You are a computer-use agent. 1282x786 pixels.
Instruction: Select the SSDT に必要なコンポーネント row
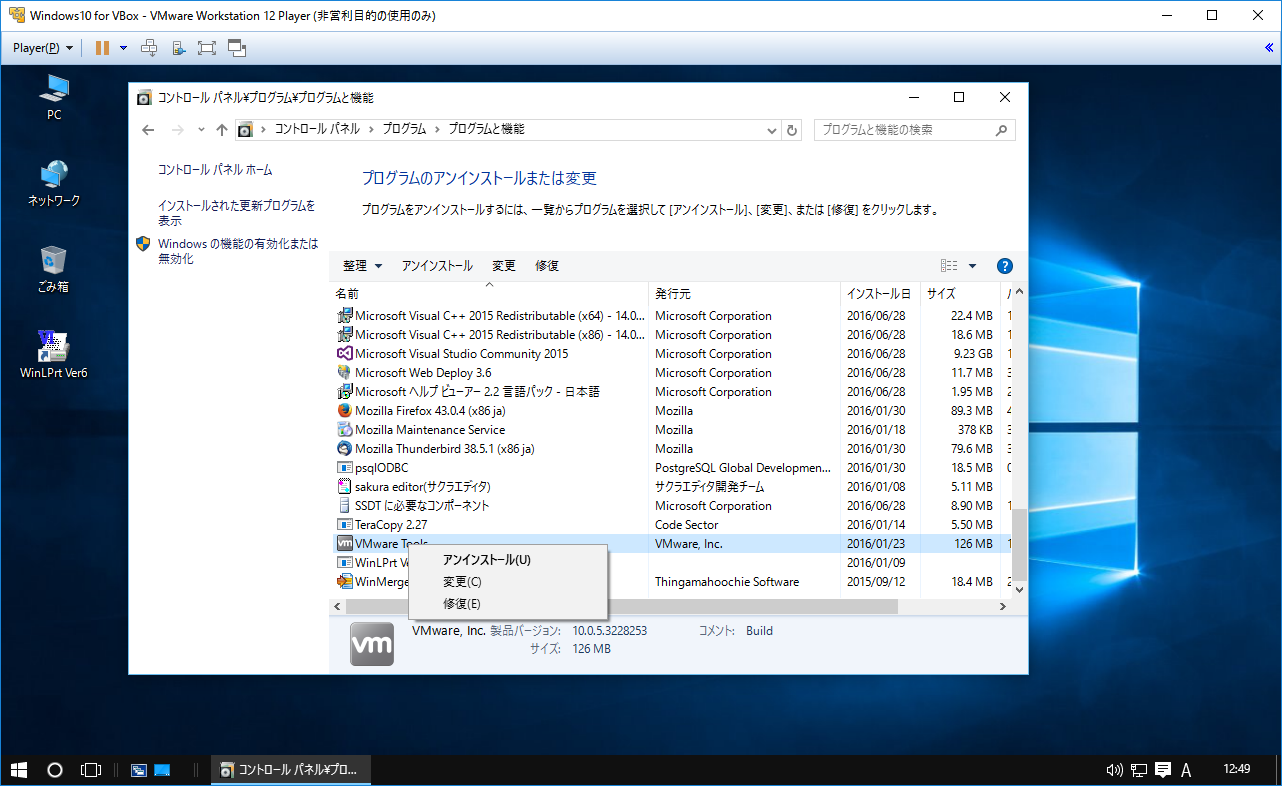(x=671, y=506)
